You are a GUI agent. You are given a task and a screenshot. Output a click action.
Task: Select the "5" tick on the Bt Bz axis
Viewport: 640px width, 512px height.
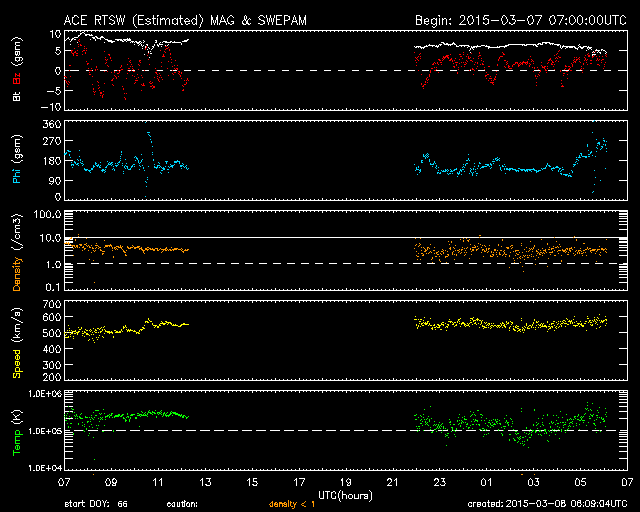(x=58, y=51)
